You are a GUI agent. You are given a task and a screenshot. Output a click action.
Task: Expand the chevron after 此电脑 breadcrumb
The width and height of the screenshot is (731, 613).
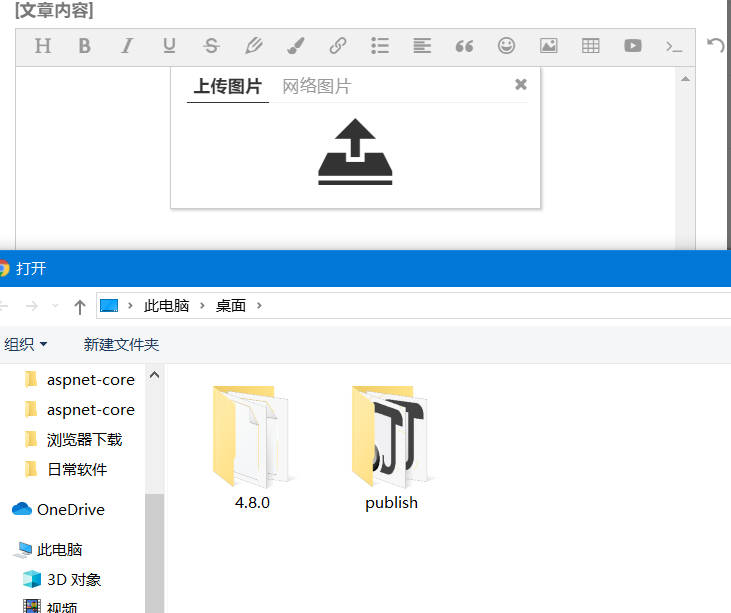[202, 306]
